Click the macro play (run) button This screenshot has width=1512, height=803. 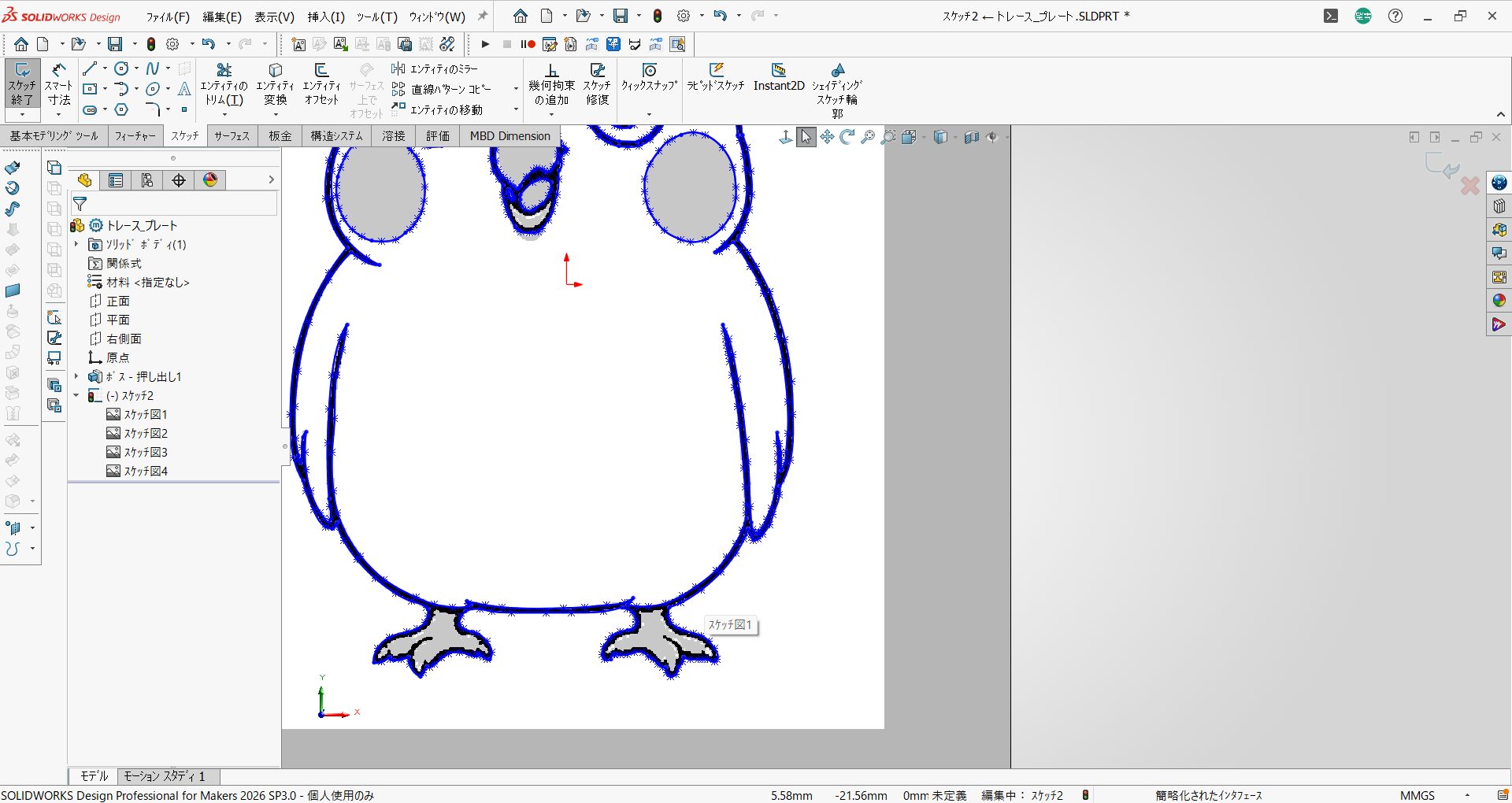click(x=485, y=44)
